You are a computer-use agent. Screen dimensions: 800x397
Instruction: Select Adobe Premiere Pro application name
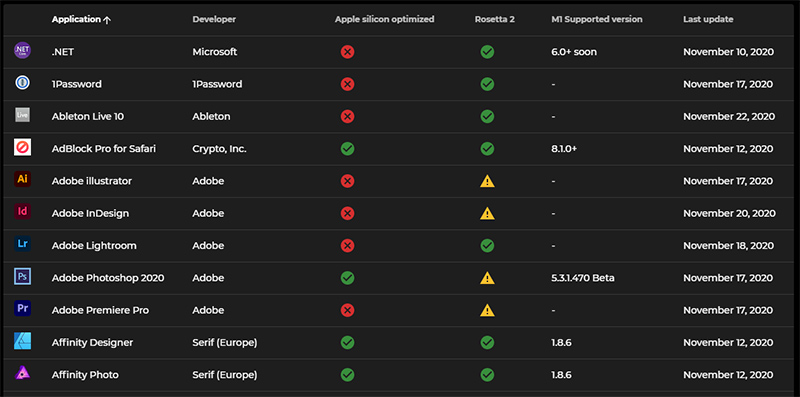pos(100,310)
